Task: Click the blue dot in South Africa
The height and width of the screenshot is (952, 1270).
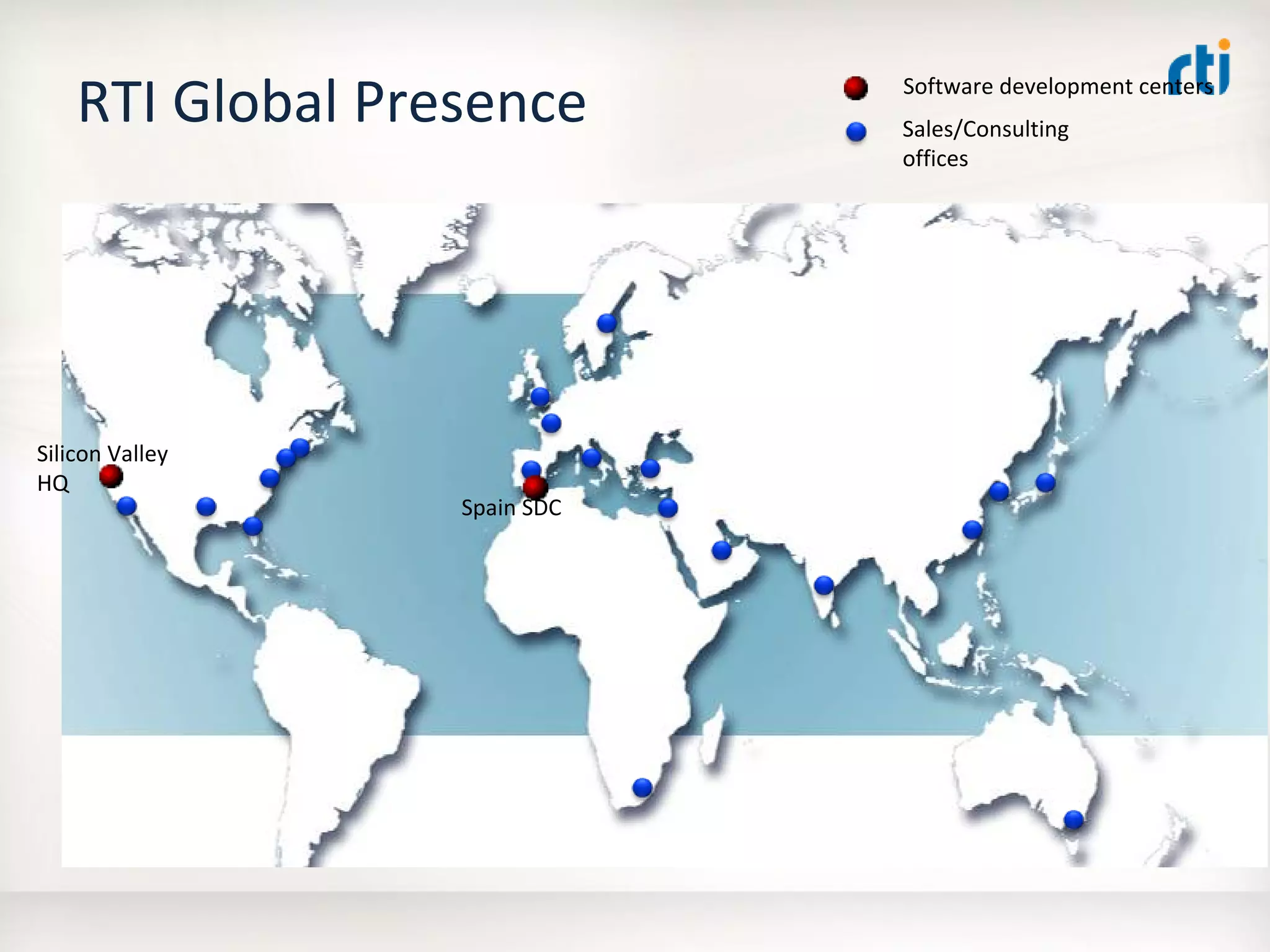Action: point(642,788)
